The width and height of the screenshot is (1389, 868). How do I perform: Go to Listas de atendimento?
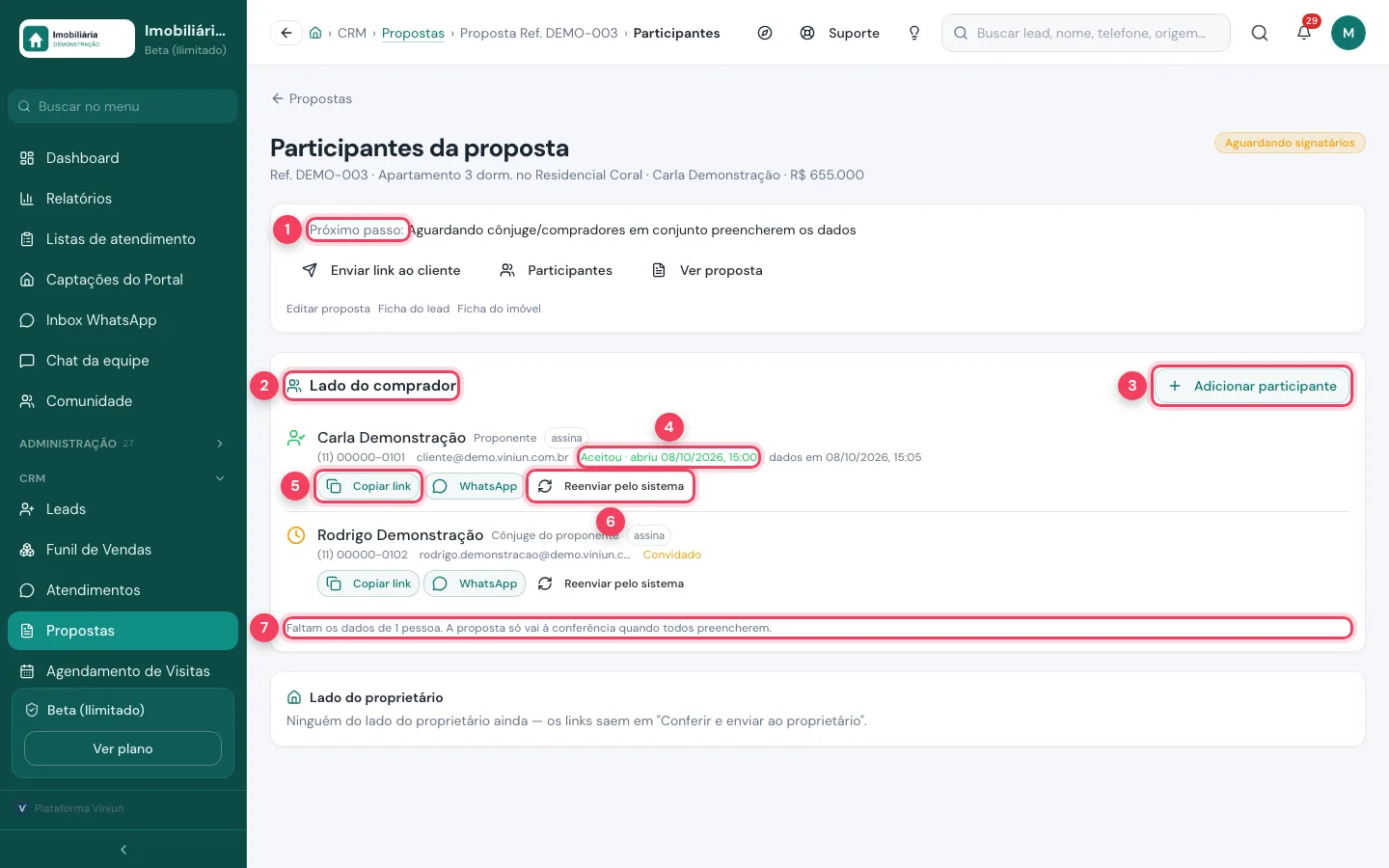pos(123,239)
